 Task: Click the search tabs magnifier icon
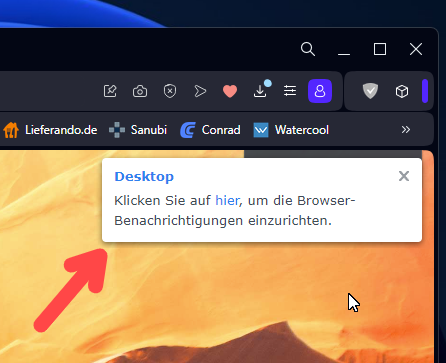tap(308, 49)
